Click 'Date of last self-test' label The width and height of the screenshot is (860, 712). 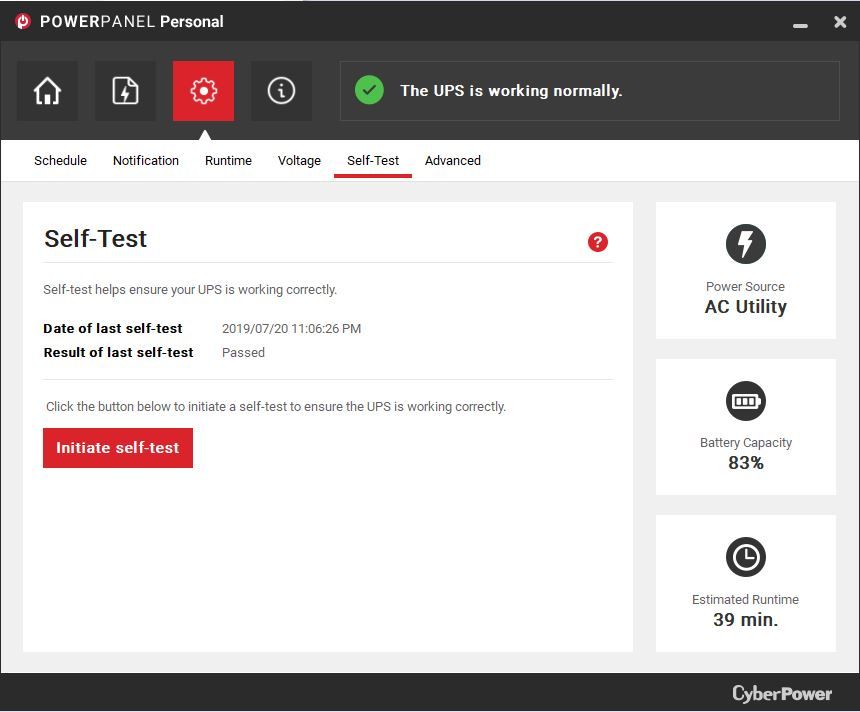pos(112,329)
